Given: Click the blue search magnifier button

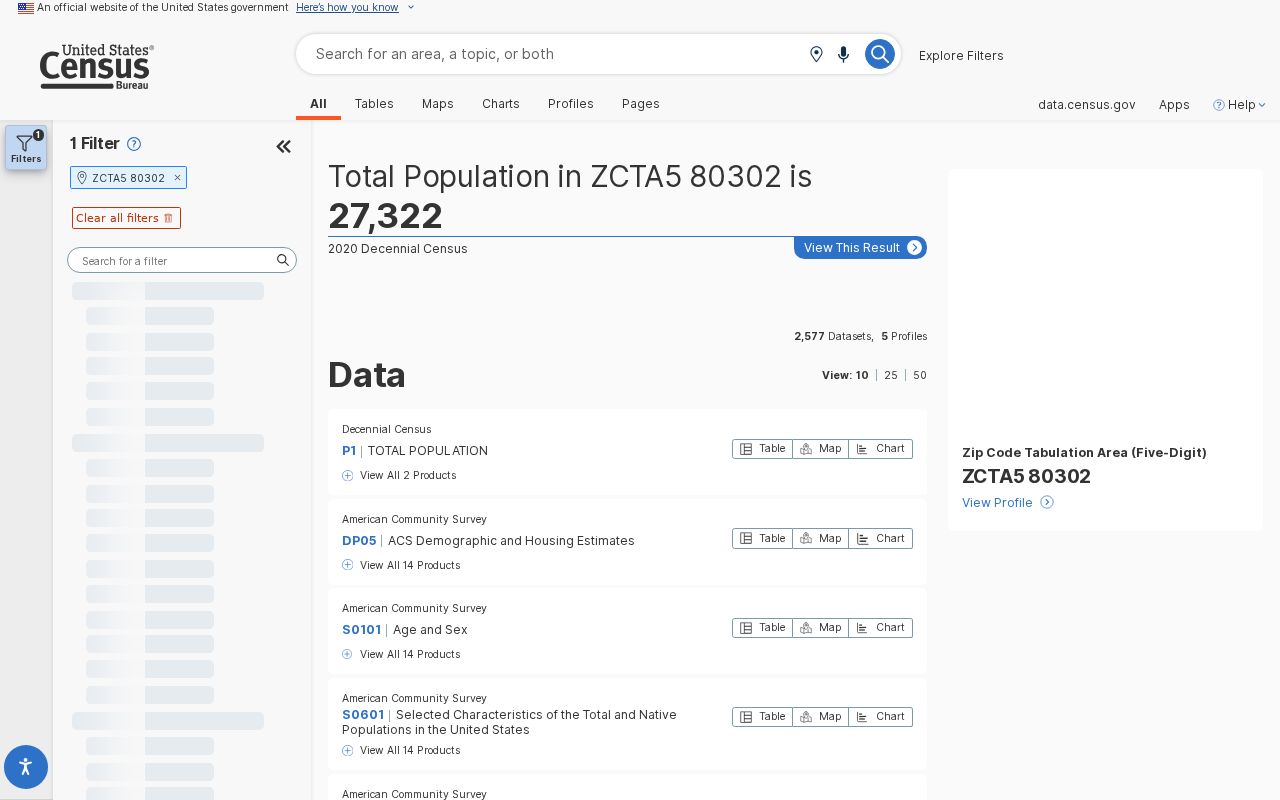Looking at the screenshot, I should tap(879, 54).
